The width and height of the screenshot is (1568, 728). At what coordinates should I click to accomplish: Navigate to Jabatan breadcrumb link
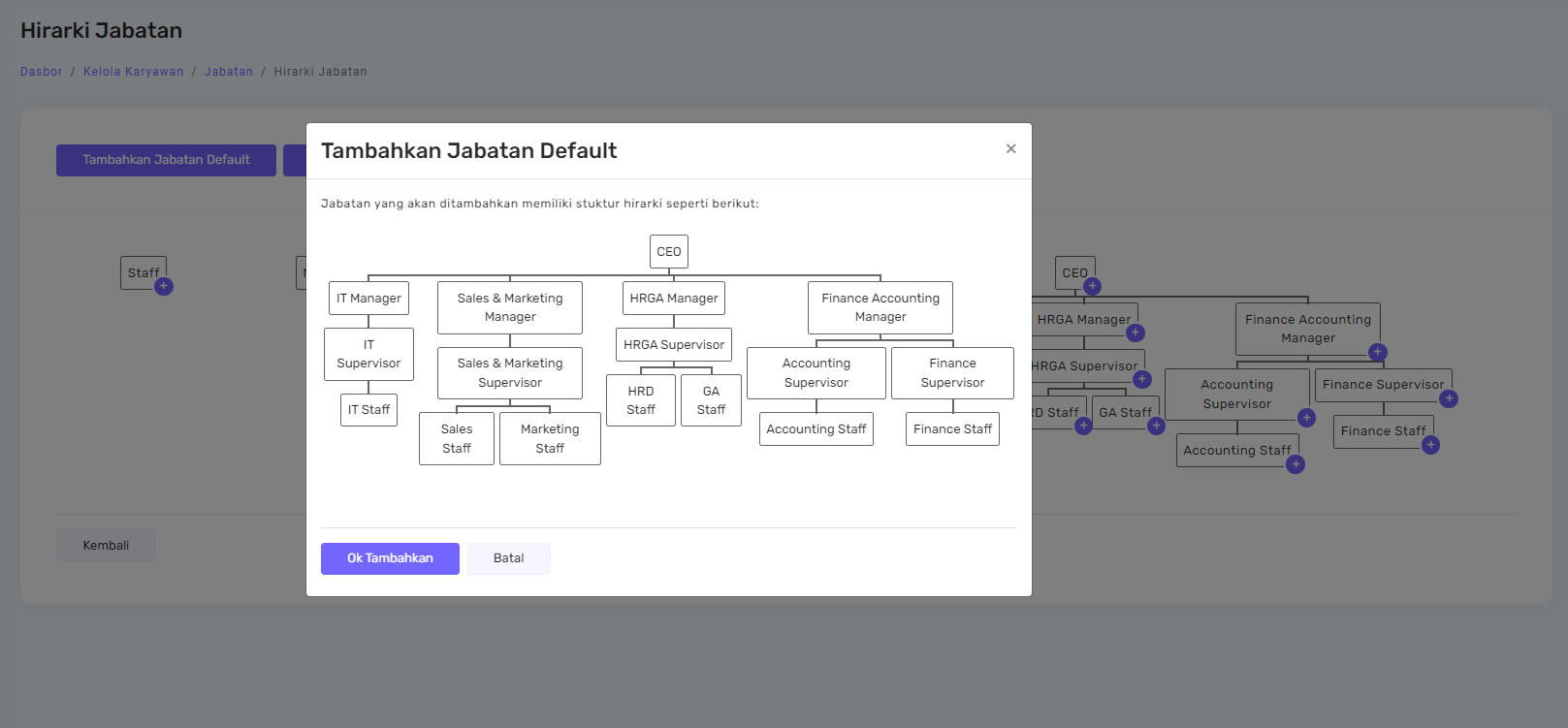[x=229, y=72]
